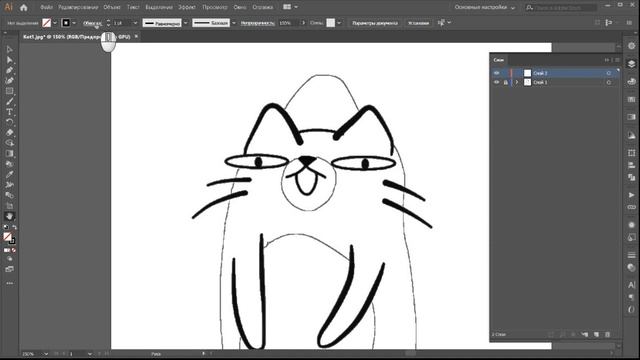Open the Объект menu

pyautogui.click(x=112, y=7)
